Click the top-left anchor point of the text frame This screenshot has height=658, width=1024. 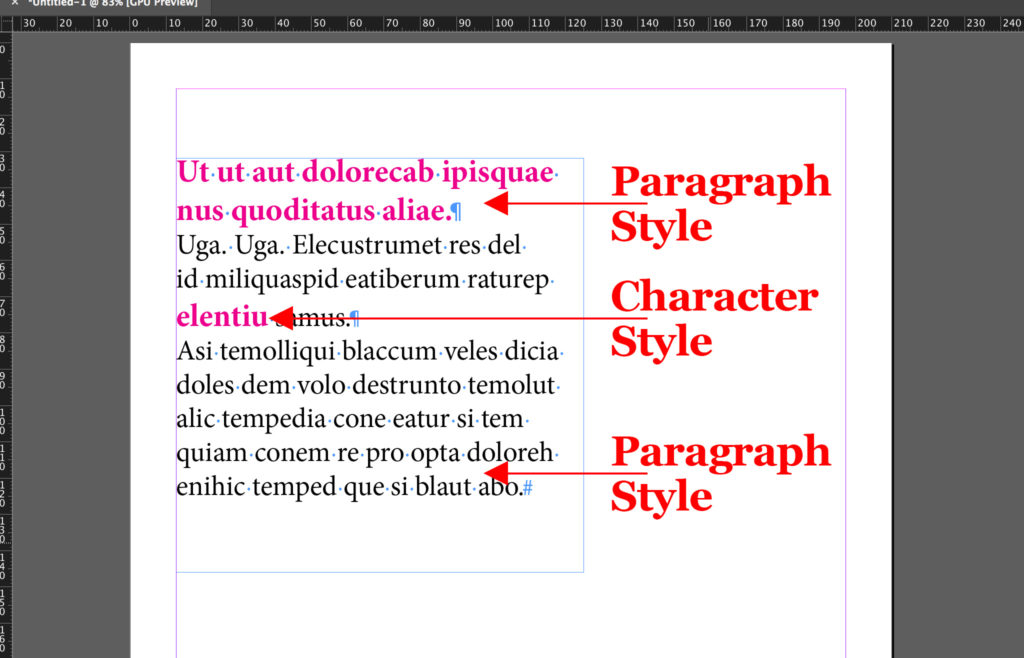[176, 156]
